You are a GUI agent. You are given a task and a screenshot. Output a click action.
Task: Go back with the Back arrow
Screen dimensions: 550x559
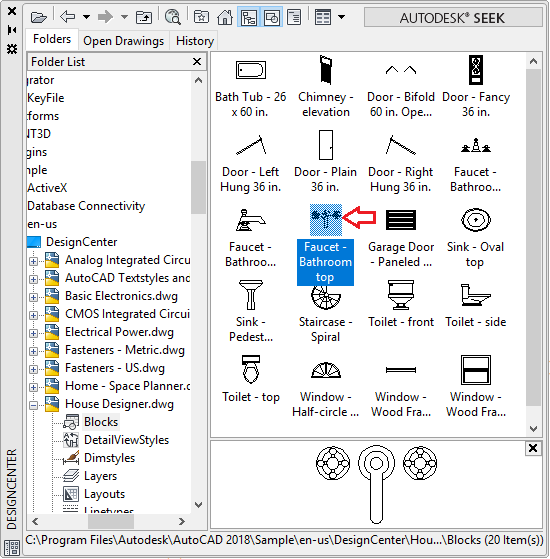68,16
